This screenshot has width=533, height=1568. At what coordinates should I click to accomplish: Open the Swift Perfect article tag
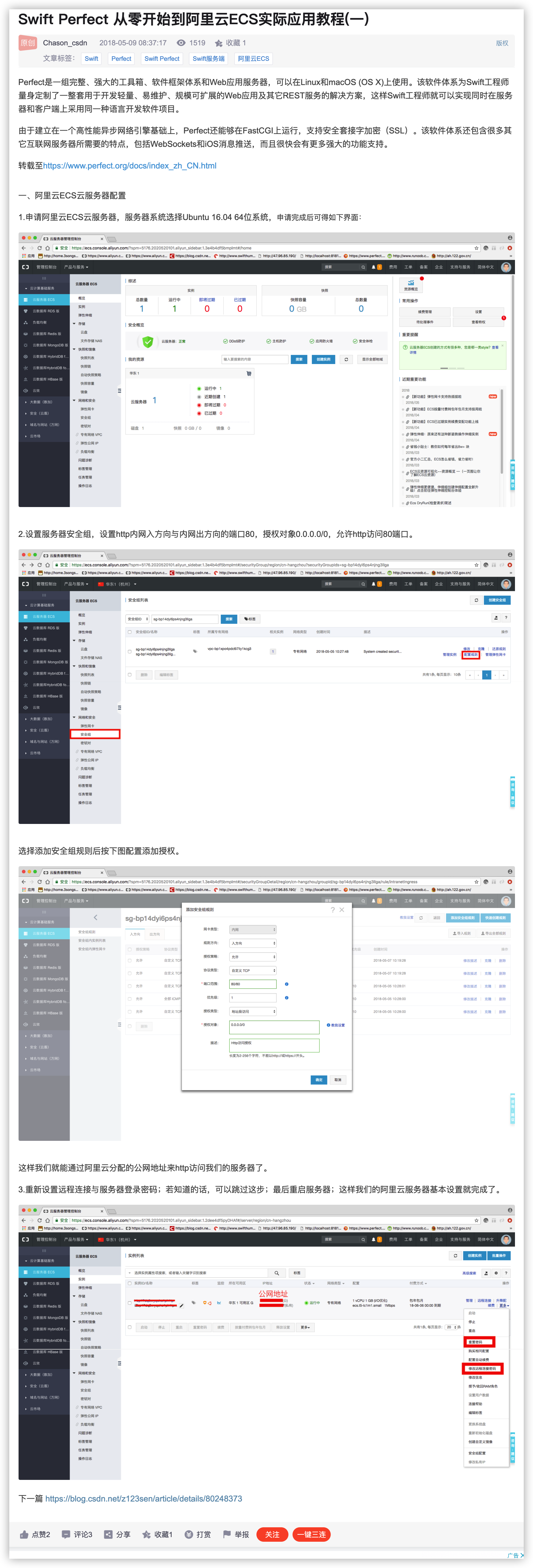(x=162, y=59)
